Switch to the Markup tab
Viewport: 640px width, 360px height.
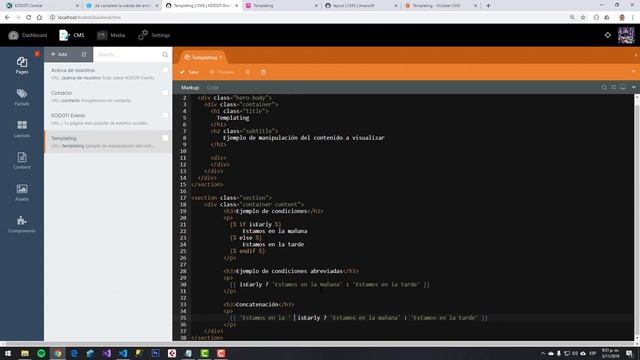190,87
